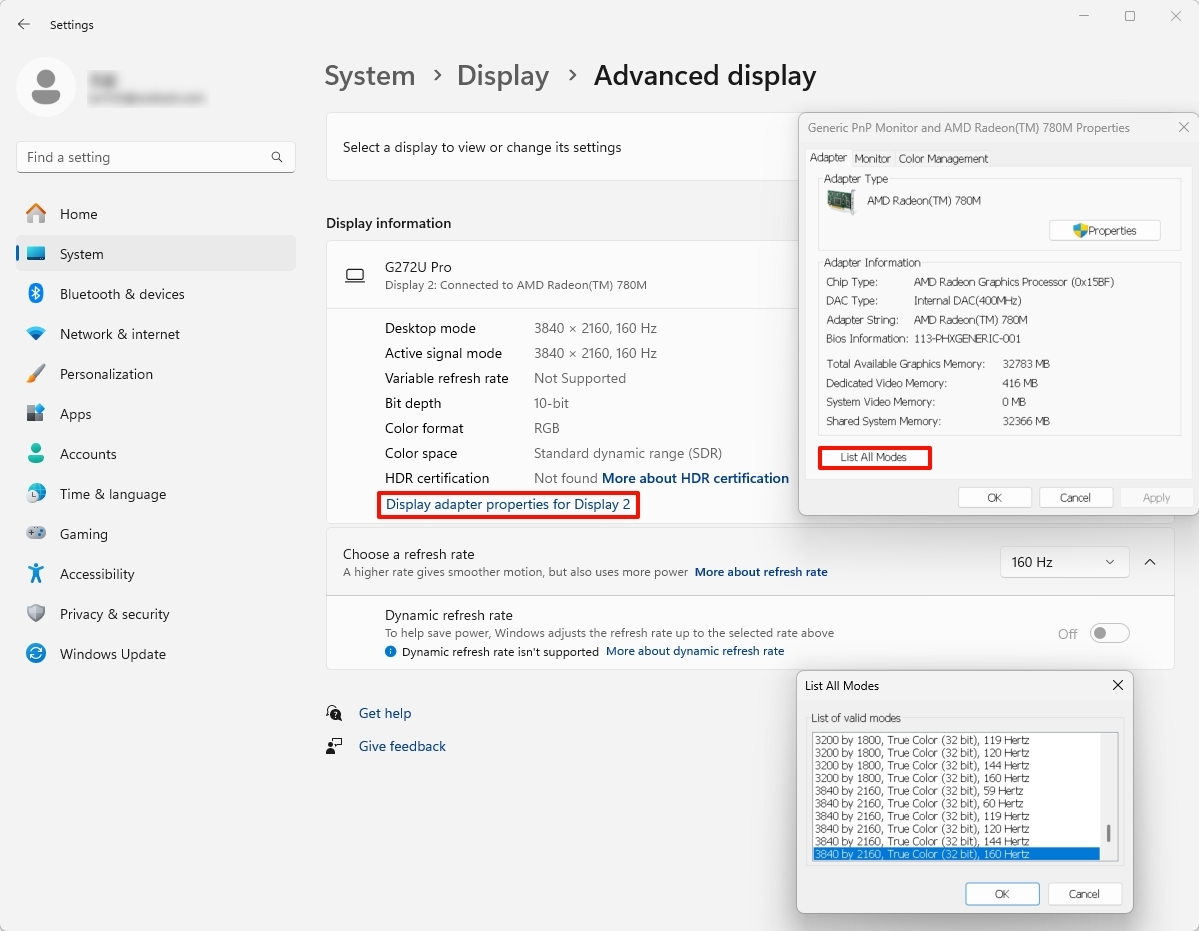Open Privacy & security settings
The height and width of the screenshot is (931, 1199).
point(114,614)
